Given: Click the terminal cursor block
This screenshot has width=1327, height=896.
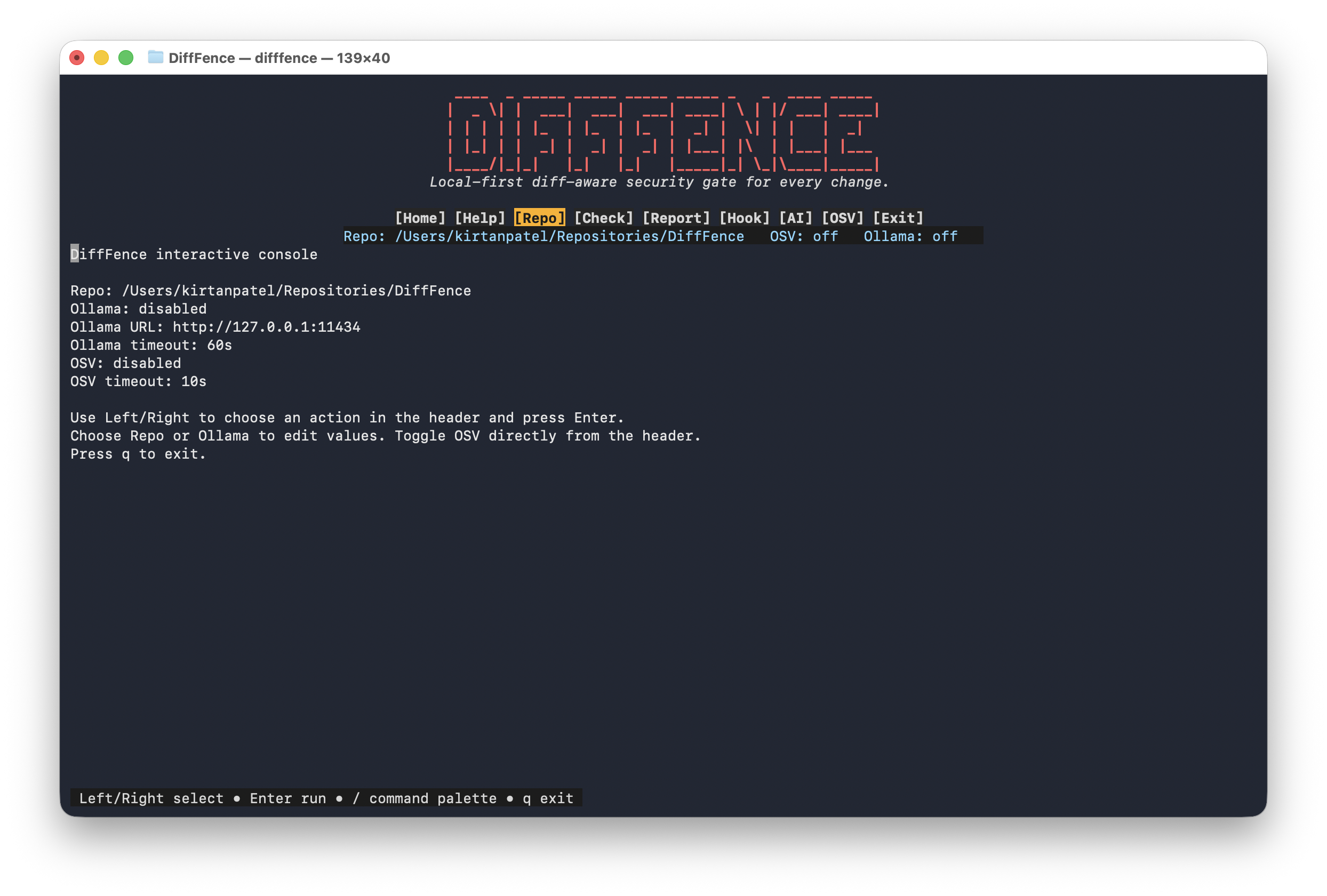Looking at the screenshot, I should pyautogui.click(x=74, y=254).
